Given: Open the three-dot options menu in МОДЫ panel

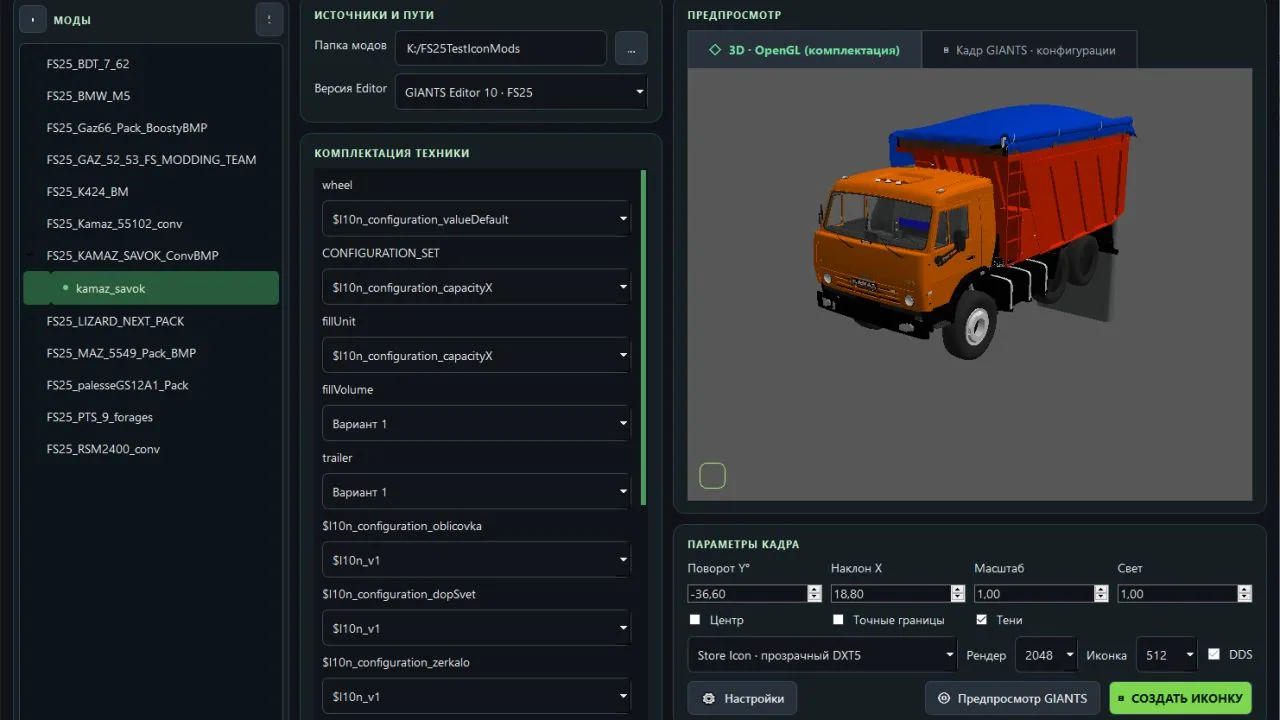Looking at the screenshot, I should (269, 19).
